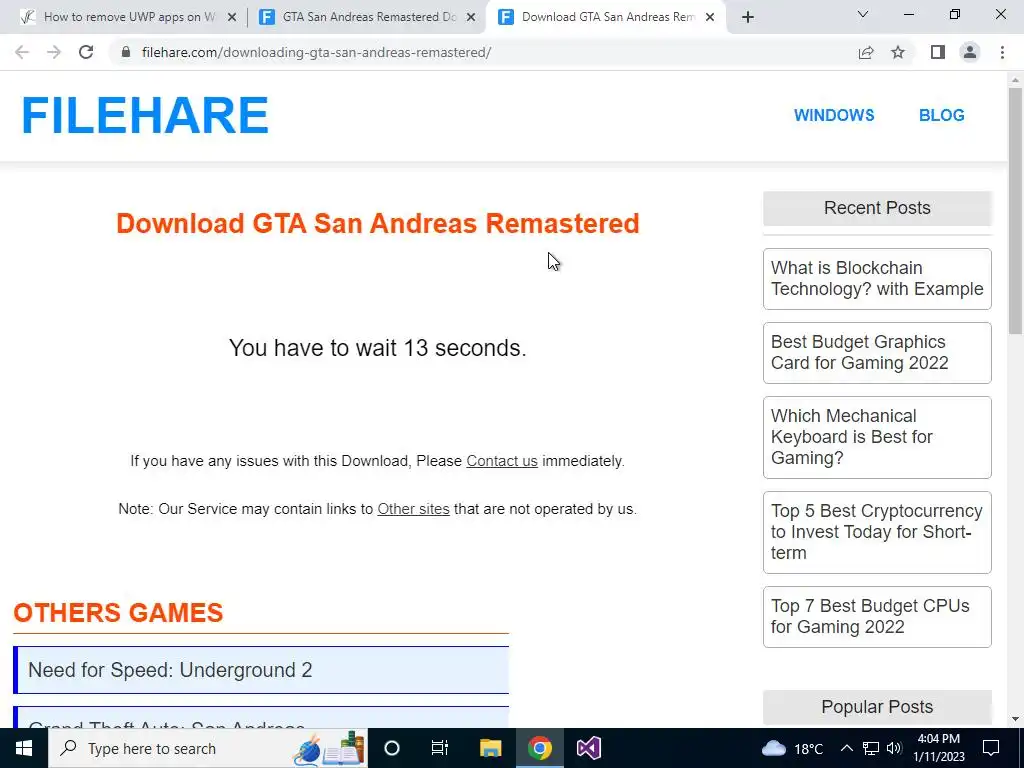
Task: Open 'Which Mechanical Keyboard is Best' post
Action: pos(877,438)
